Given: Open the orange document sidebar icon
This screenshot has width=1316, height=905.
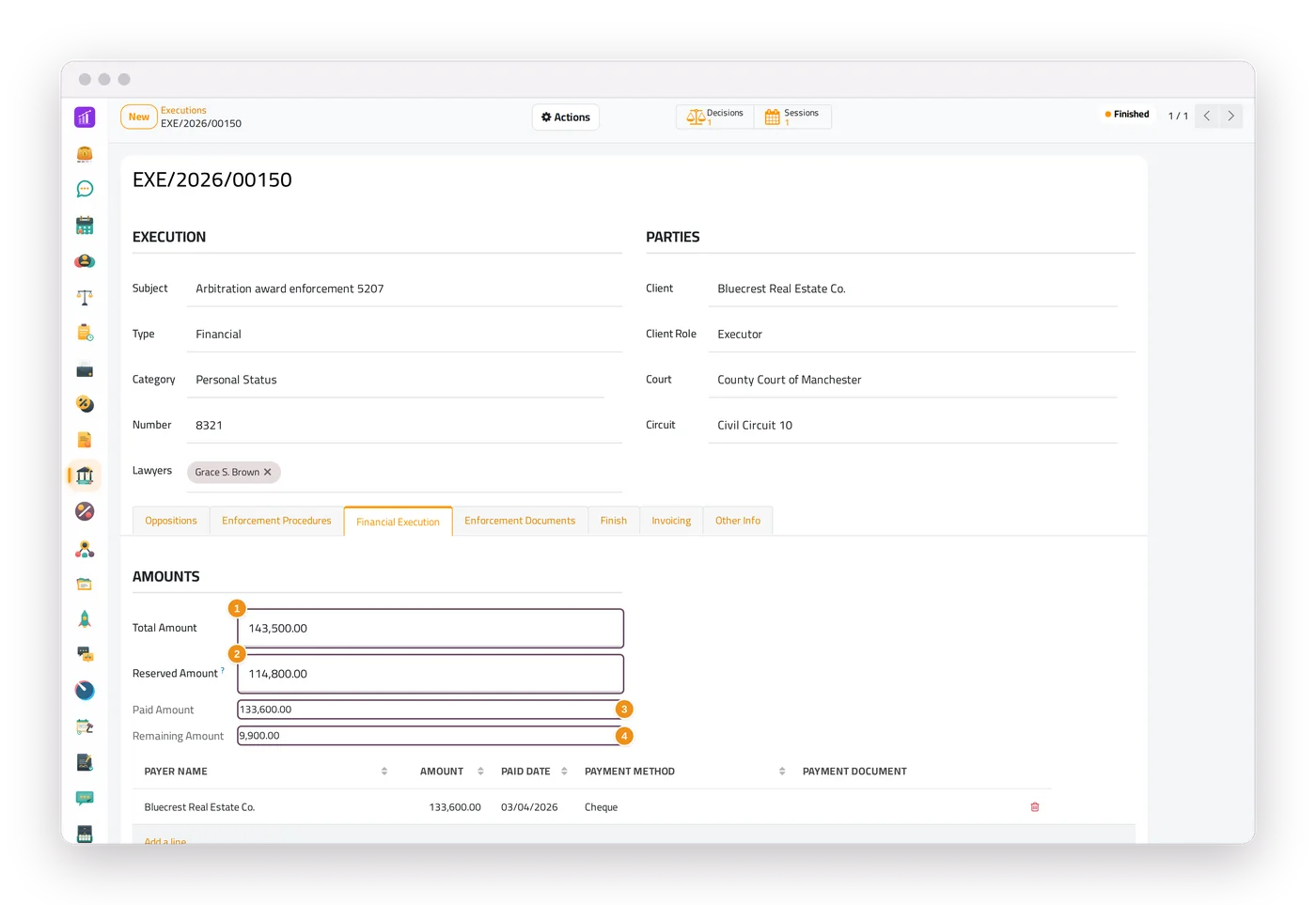Looking at the screenshot, I should pos(85,440).
